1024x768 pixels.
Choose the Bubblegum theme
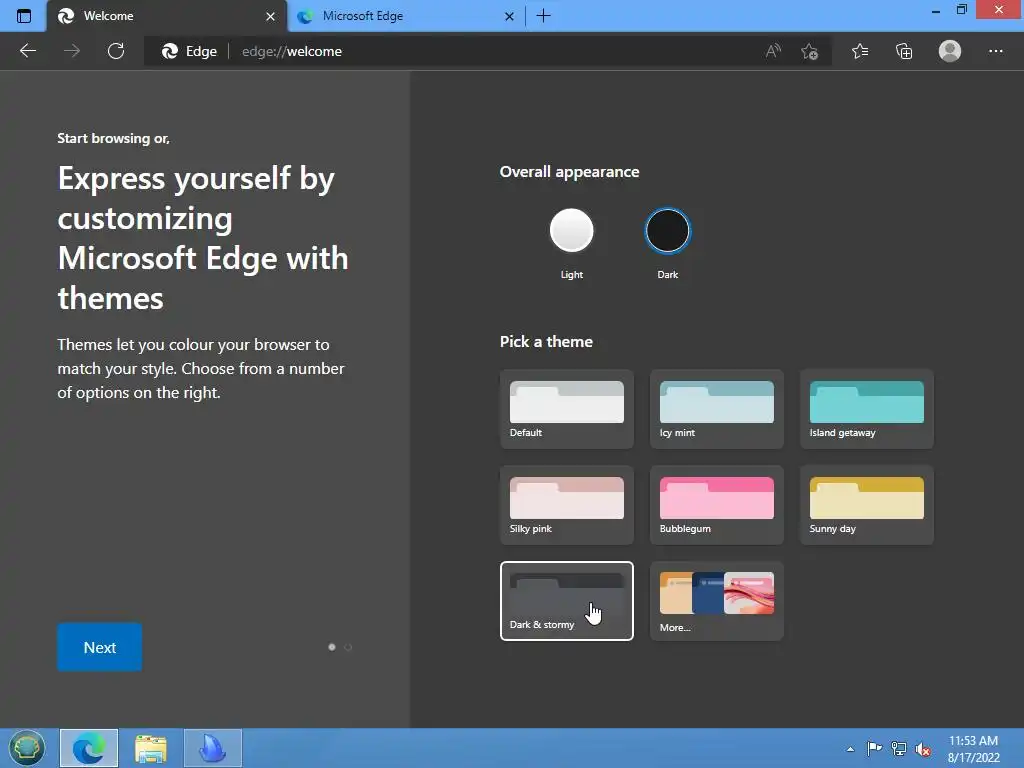click(716, 505)
